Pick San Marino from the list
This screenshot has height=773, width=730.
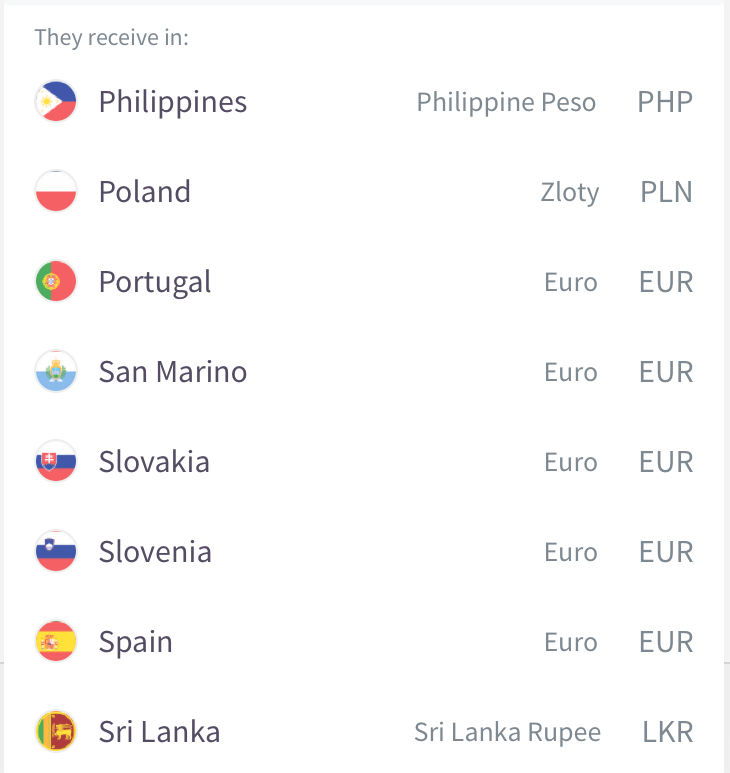[364, 371]
